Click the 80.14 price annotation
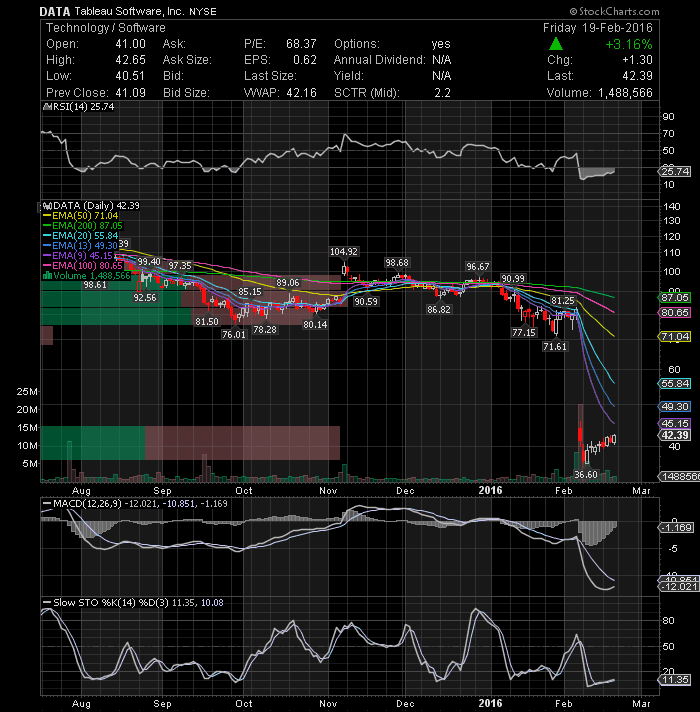The height and width of the screenshot is (712, 700). [315, 325]
